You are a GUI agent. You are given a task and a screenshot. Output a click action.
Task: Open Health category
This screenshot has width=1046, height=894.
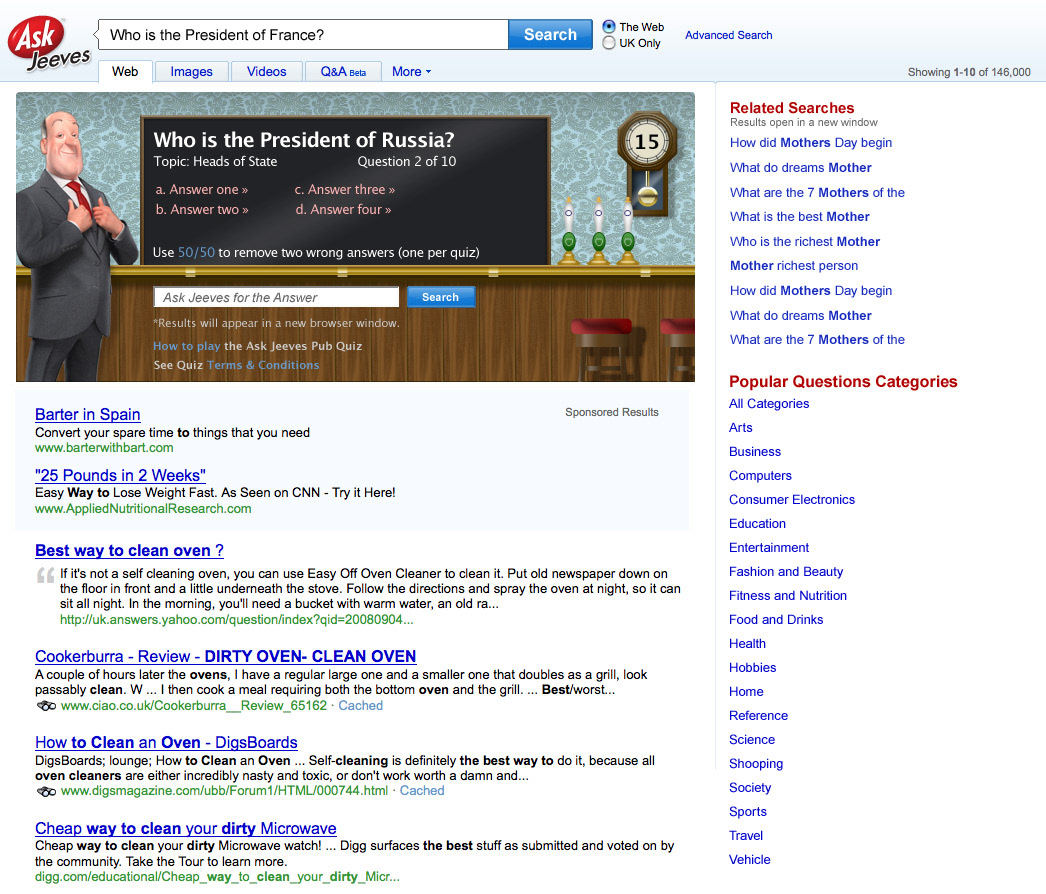tap(747, 644)
